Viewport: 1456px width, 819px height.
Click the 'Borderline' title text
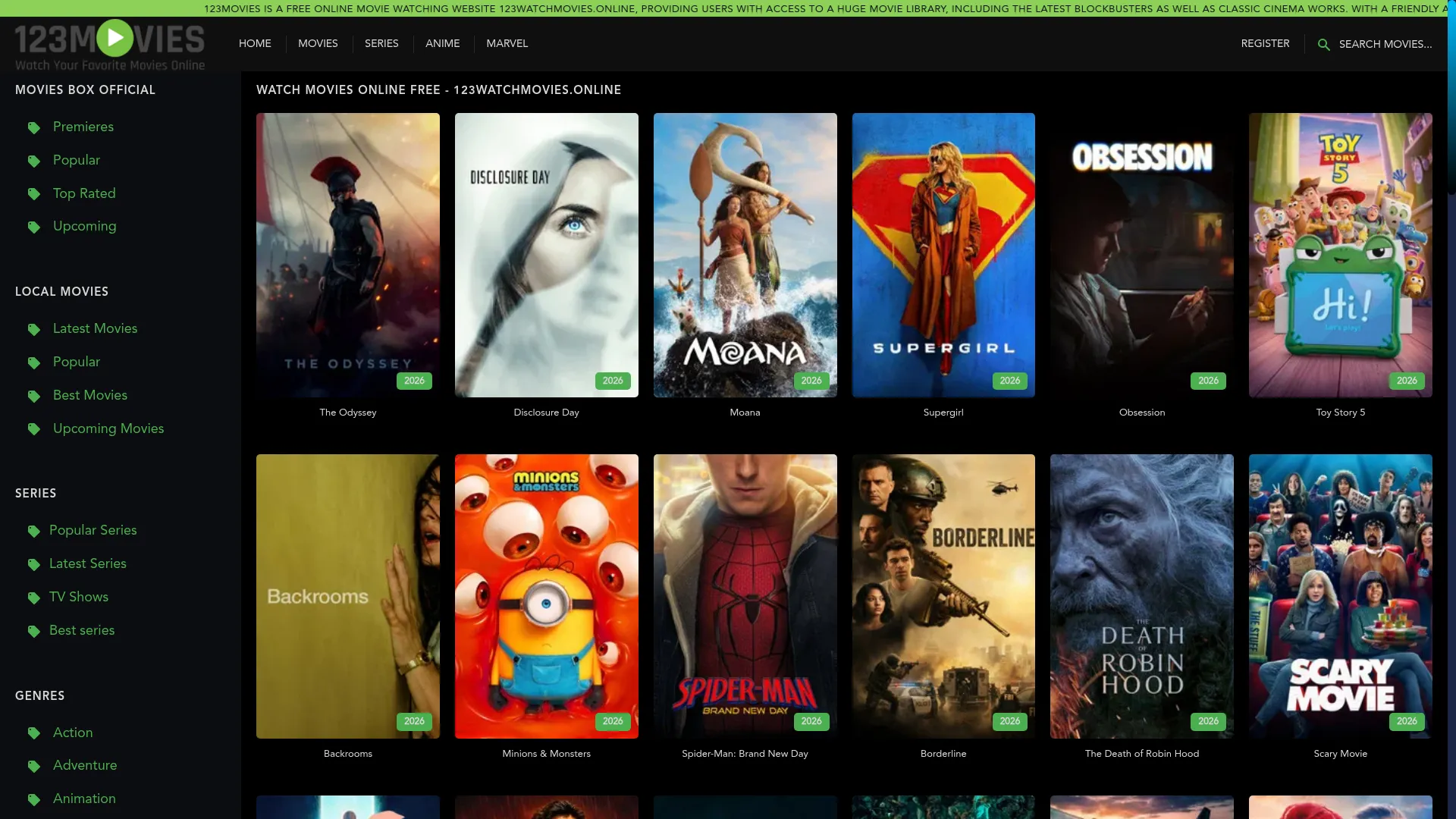[x=943, y=754]
